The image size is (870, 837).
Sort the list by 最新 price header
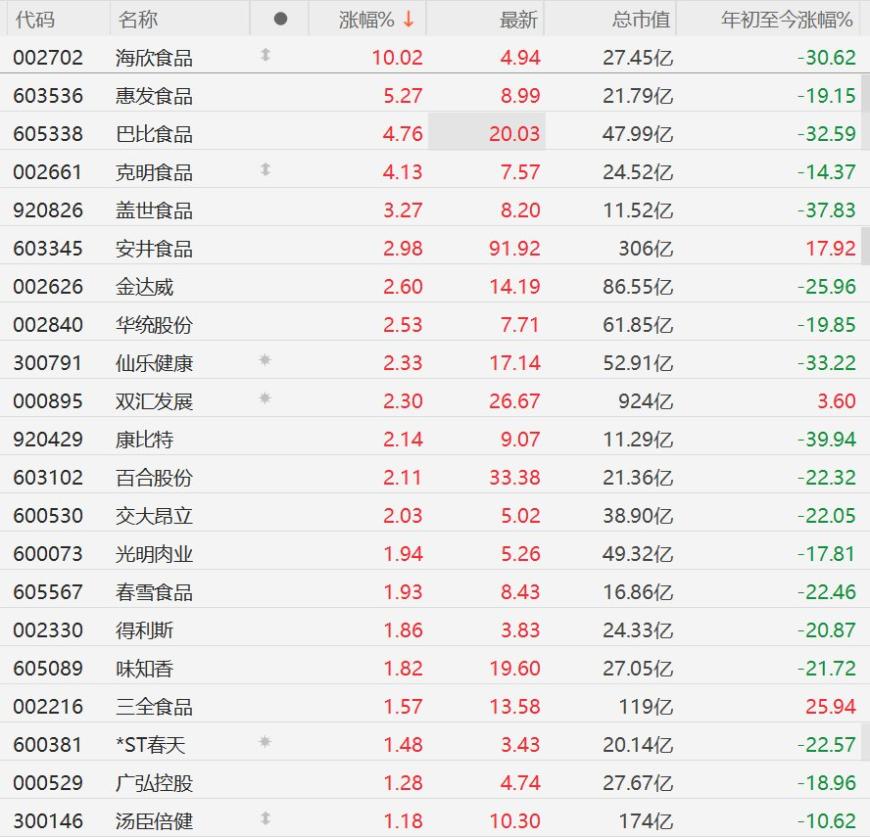(518, 20)
